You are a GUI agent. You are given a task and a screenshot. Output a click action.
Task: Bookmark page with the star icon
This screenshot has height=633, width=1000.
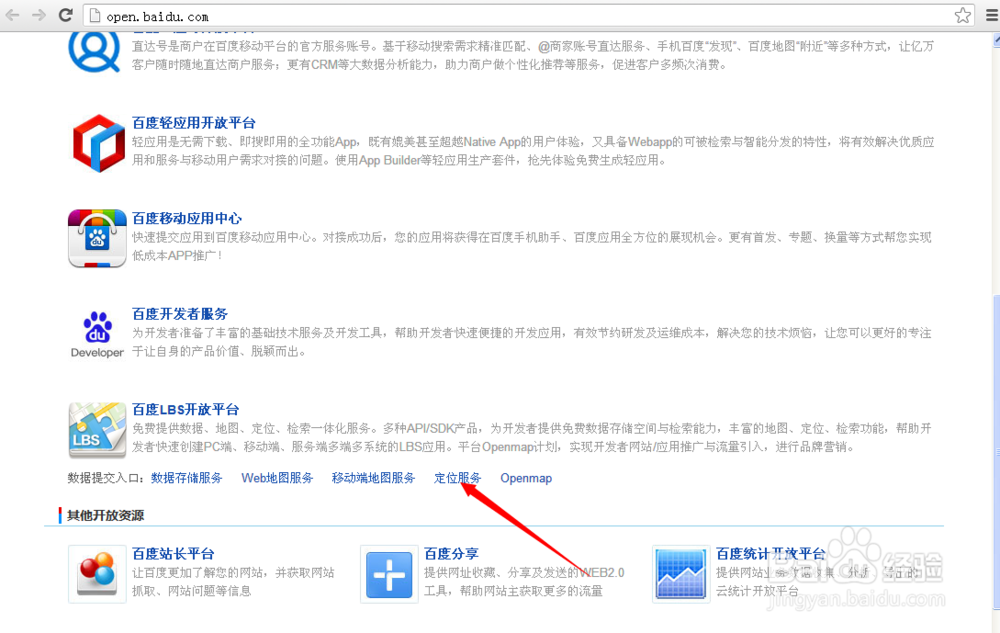[x=962, y=15]
